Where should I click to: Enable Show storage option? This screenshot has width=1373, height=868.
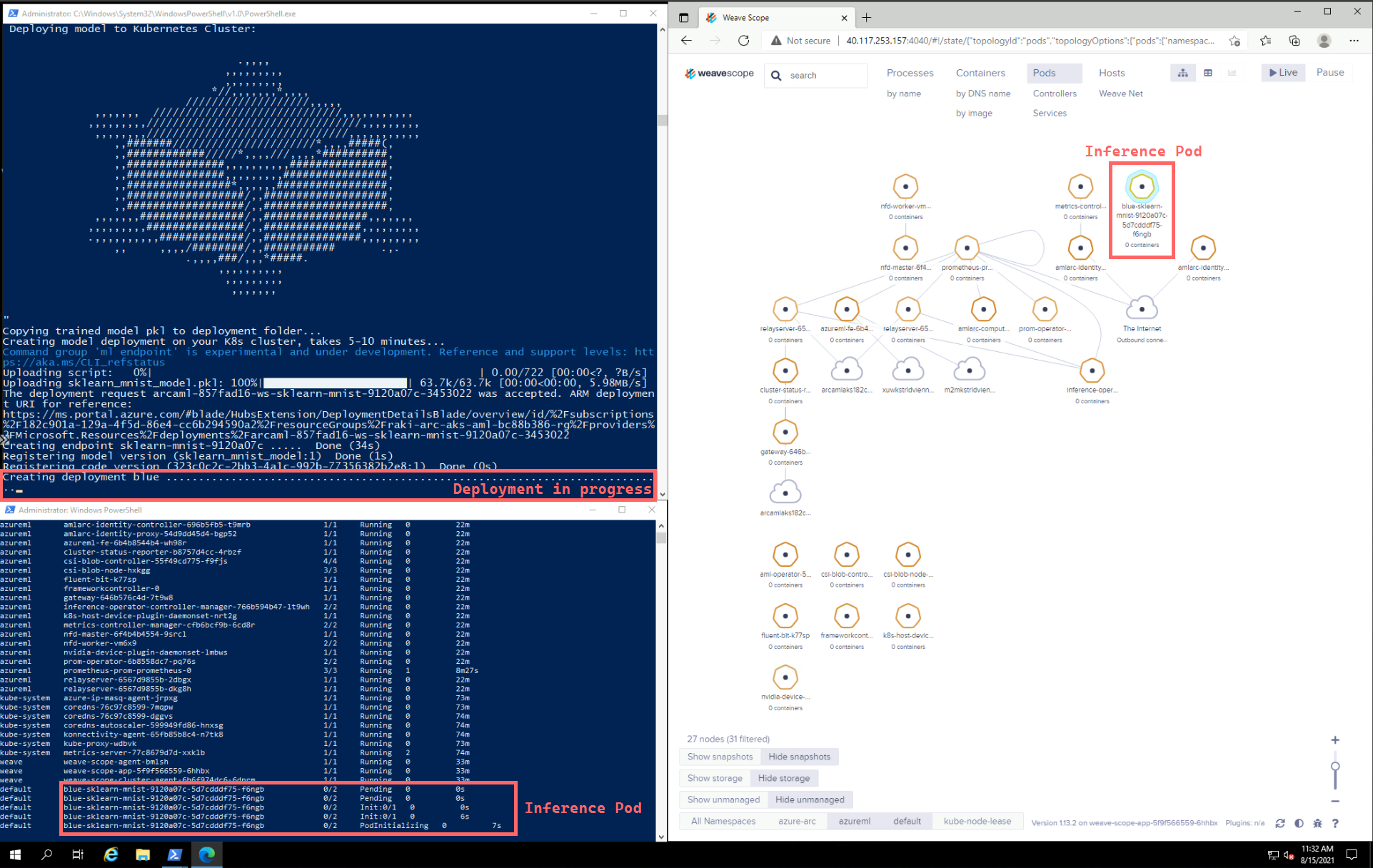click(x=715, y=778)
